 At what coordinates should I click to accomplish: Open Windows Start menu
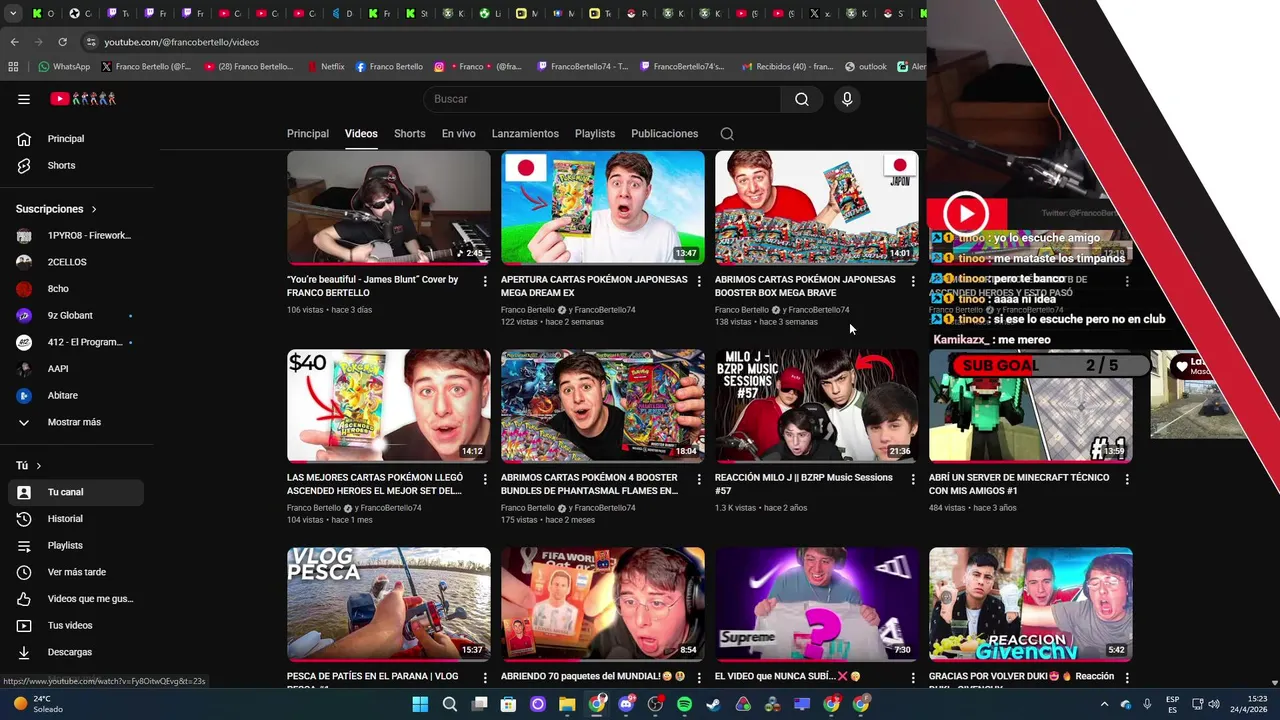[420, 704]
